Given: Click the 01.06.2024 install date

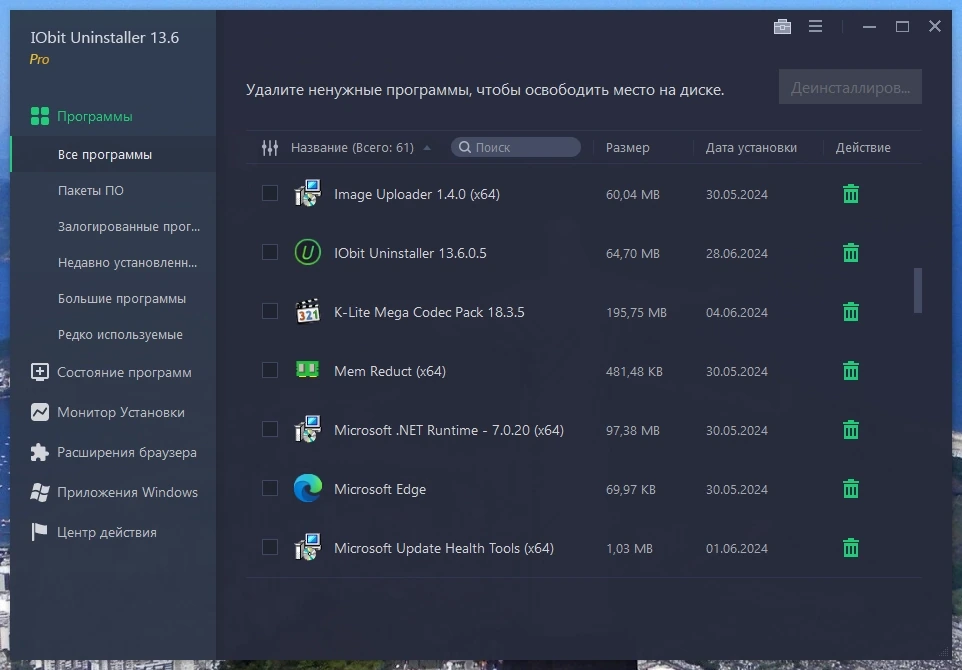Looking at the screenshot, I should tap(737, 549).
